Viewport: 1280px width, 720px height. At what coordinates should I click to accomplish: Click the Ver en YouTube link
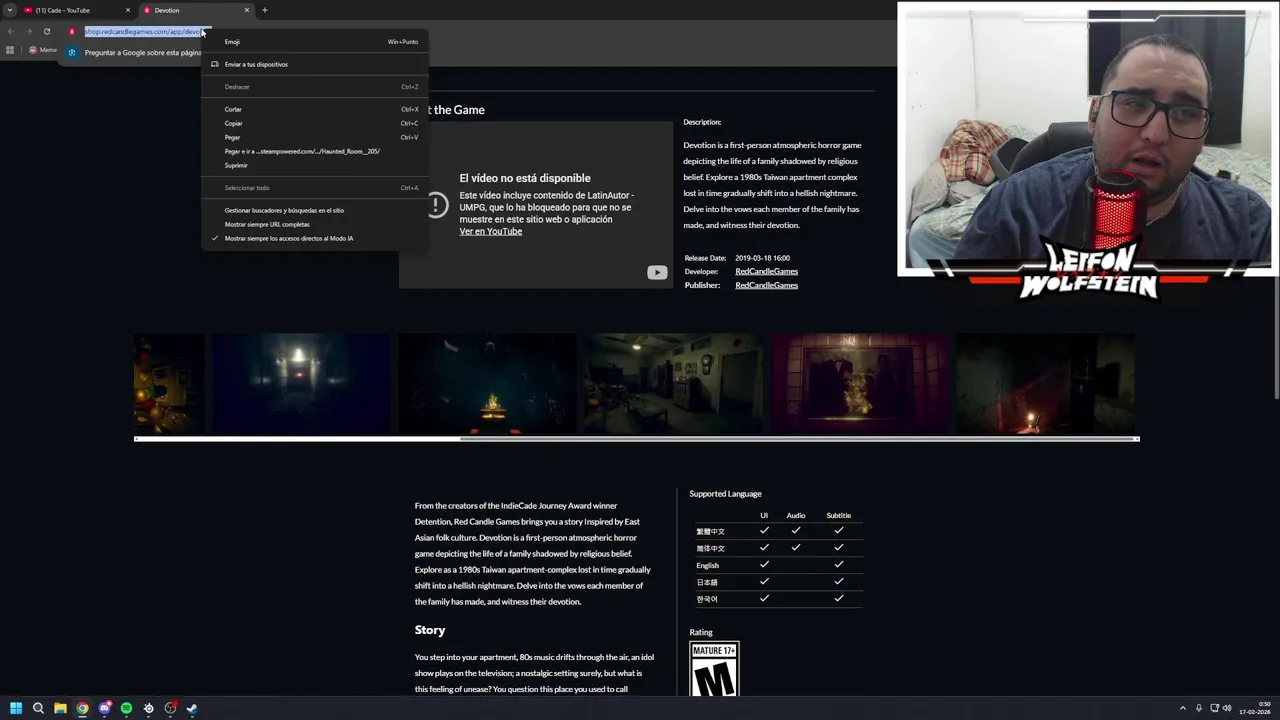491,231
